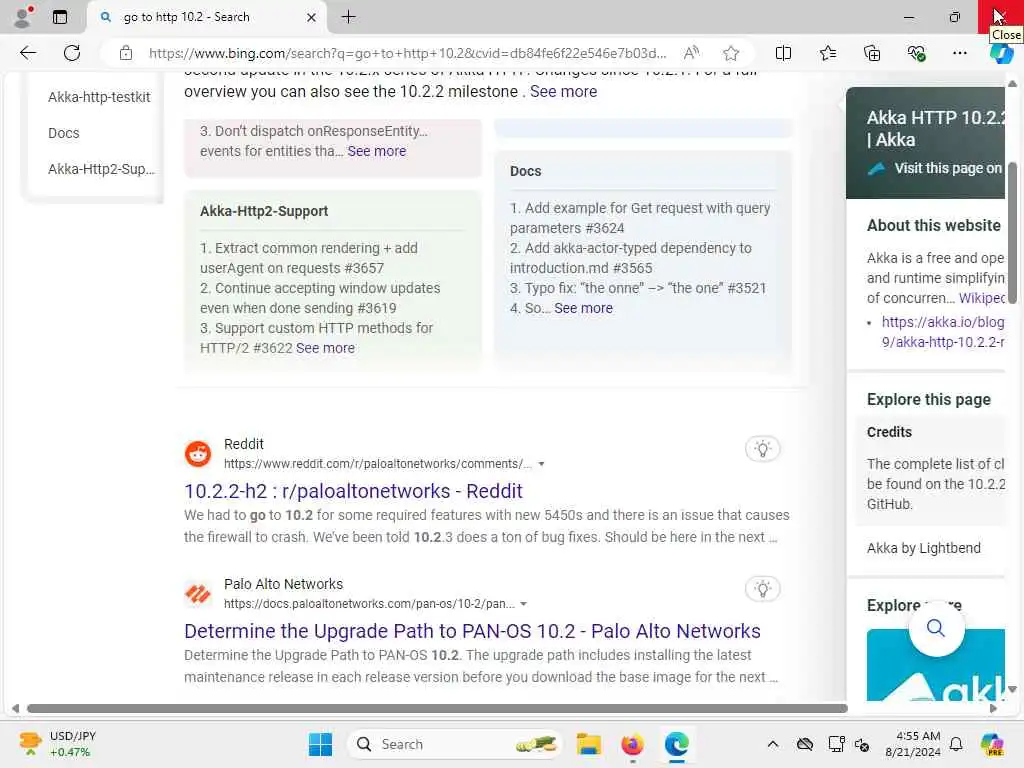The width and height of the screenshot is (1024, 768).
Task: View site information lock icon
Action: [125, 53]
